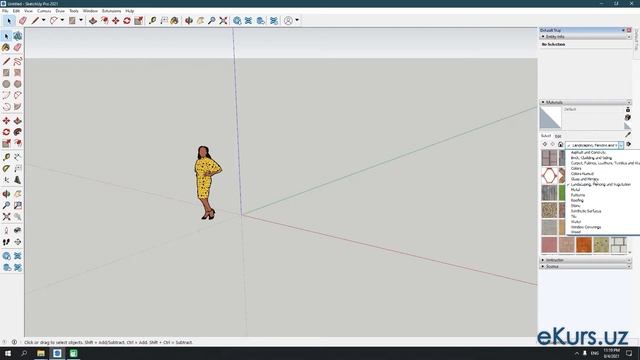Select the Follow Me tool
The width and height of the screenshot is (640, 360).
pyautogui.click(x=18, y=132)
